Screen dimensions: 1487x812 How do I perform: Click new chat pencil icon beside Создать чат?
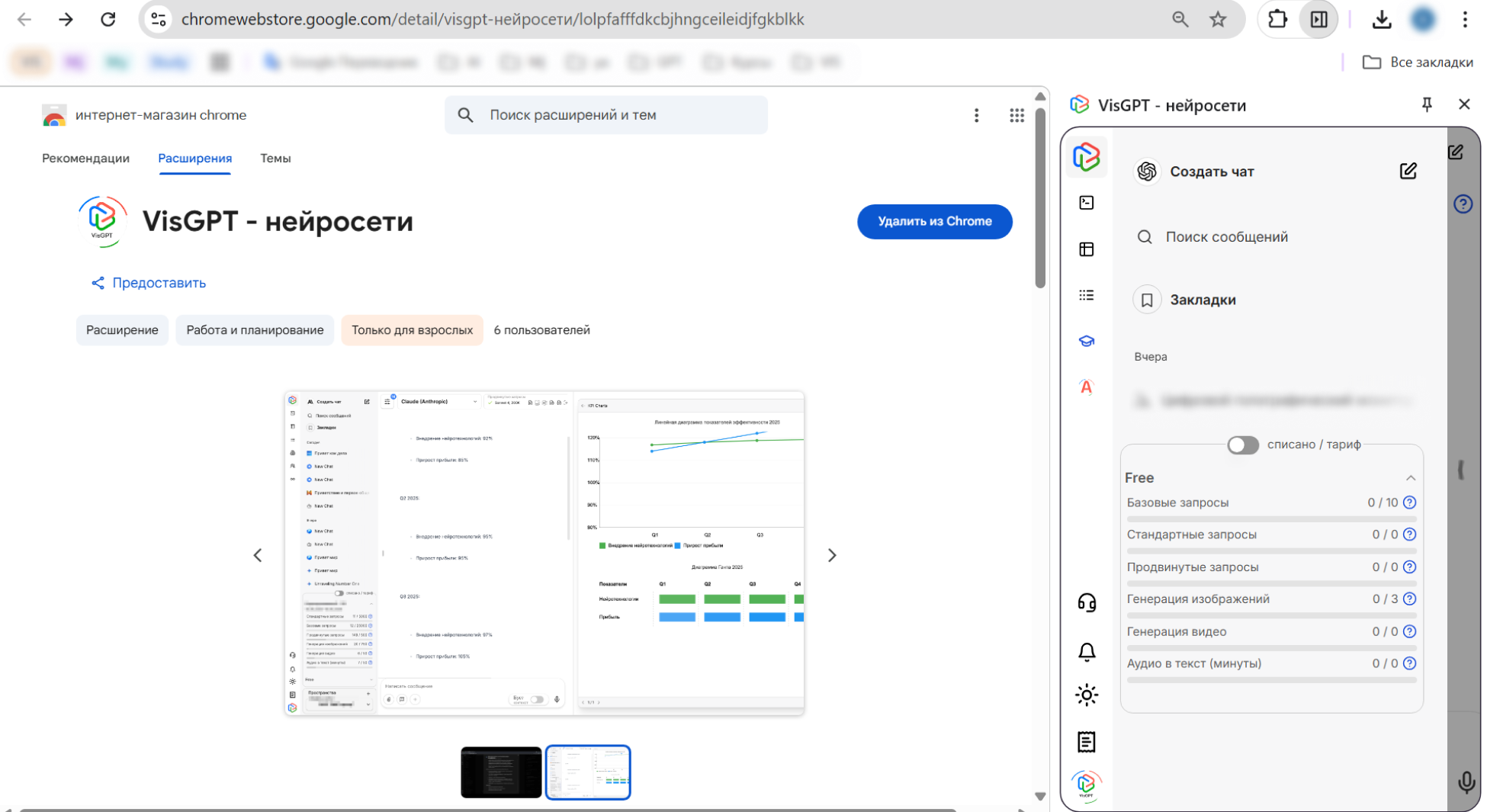point(1408,172)
